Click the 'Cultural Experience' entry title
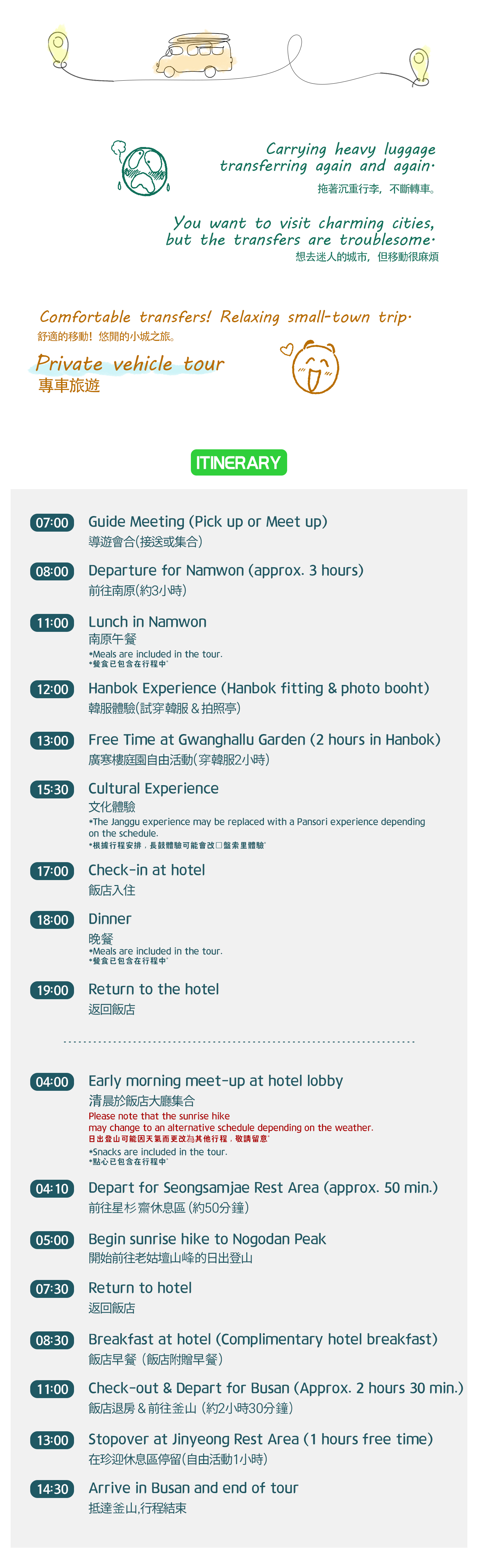 point(153,788)
